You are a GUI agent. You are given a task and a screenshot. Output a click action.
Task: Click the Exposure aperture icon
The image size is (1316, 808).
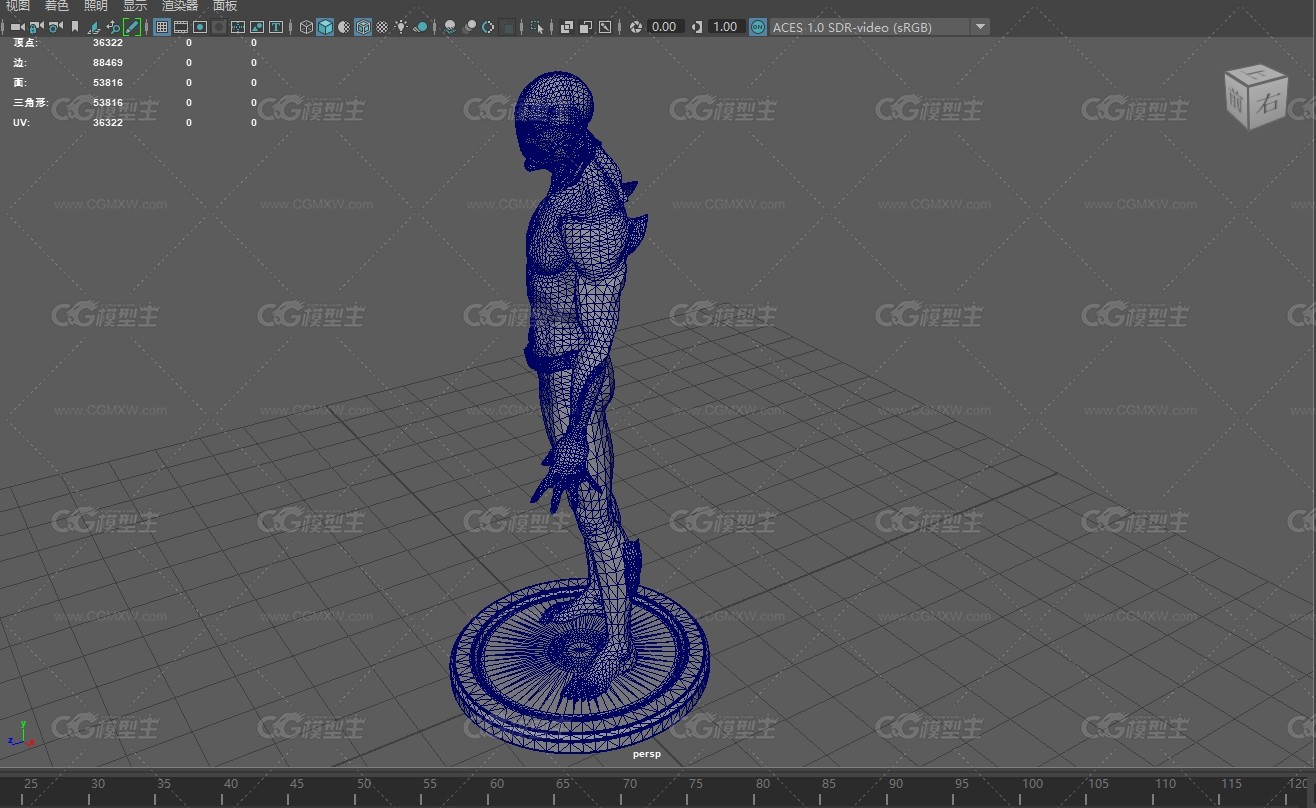click(636, 27)
